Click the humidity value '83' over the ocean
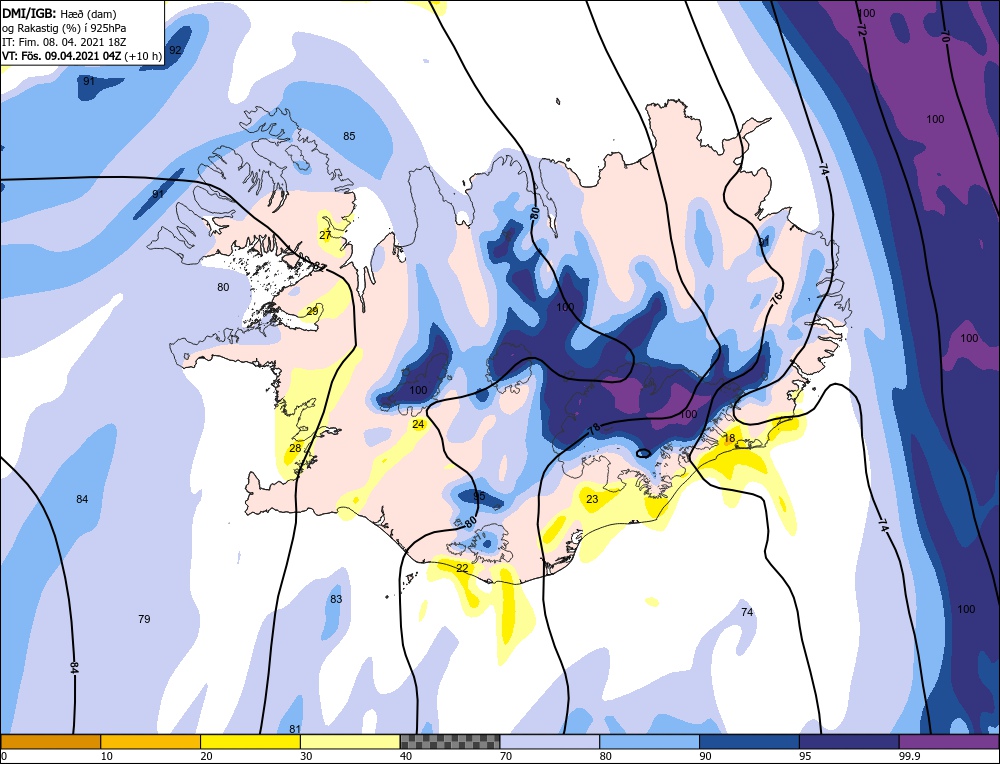Screen dimensions: 1000x764 click(x=336, y=599)
